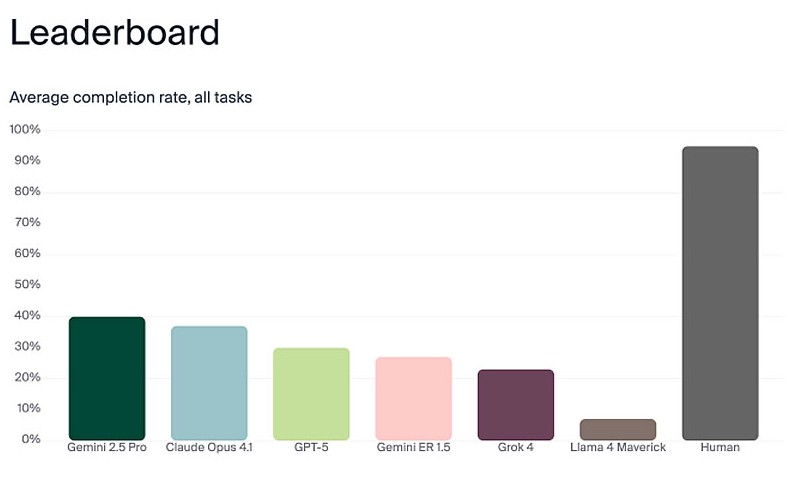Click the light green GPT-5 bar
790x482 pixels.
pos(311,393)
